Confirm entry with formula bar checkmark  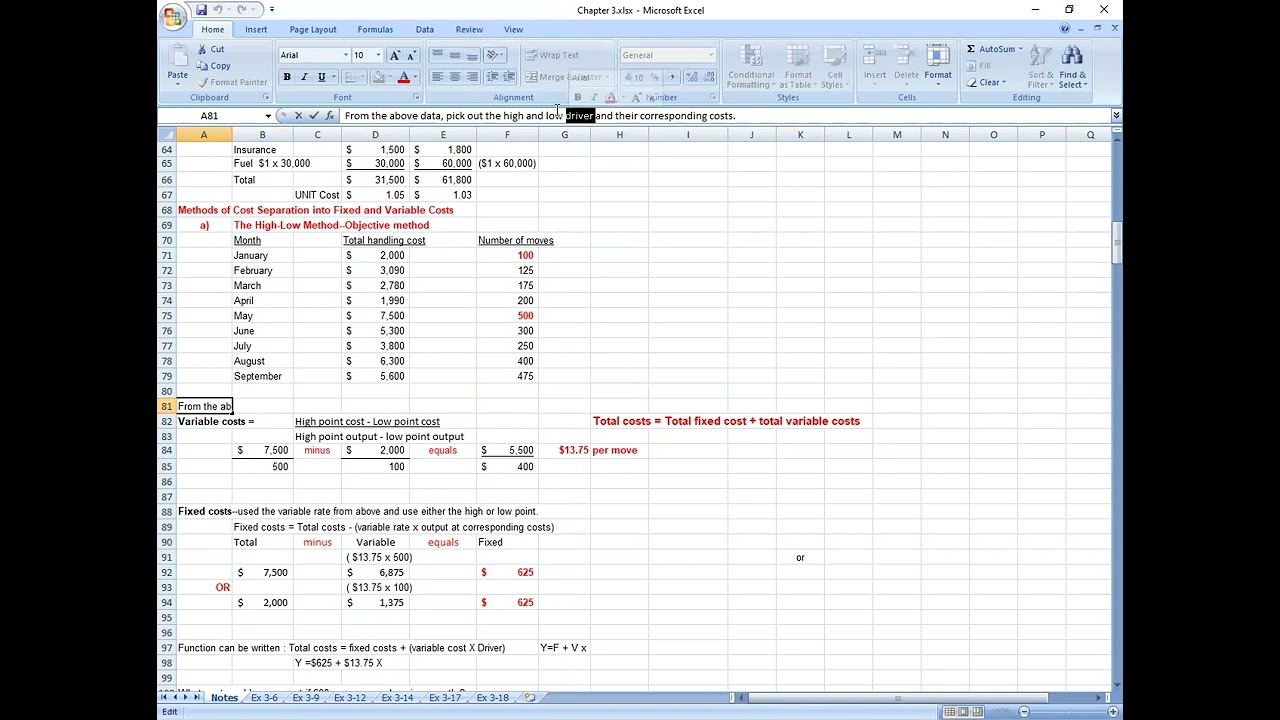coord(313,116)
